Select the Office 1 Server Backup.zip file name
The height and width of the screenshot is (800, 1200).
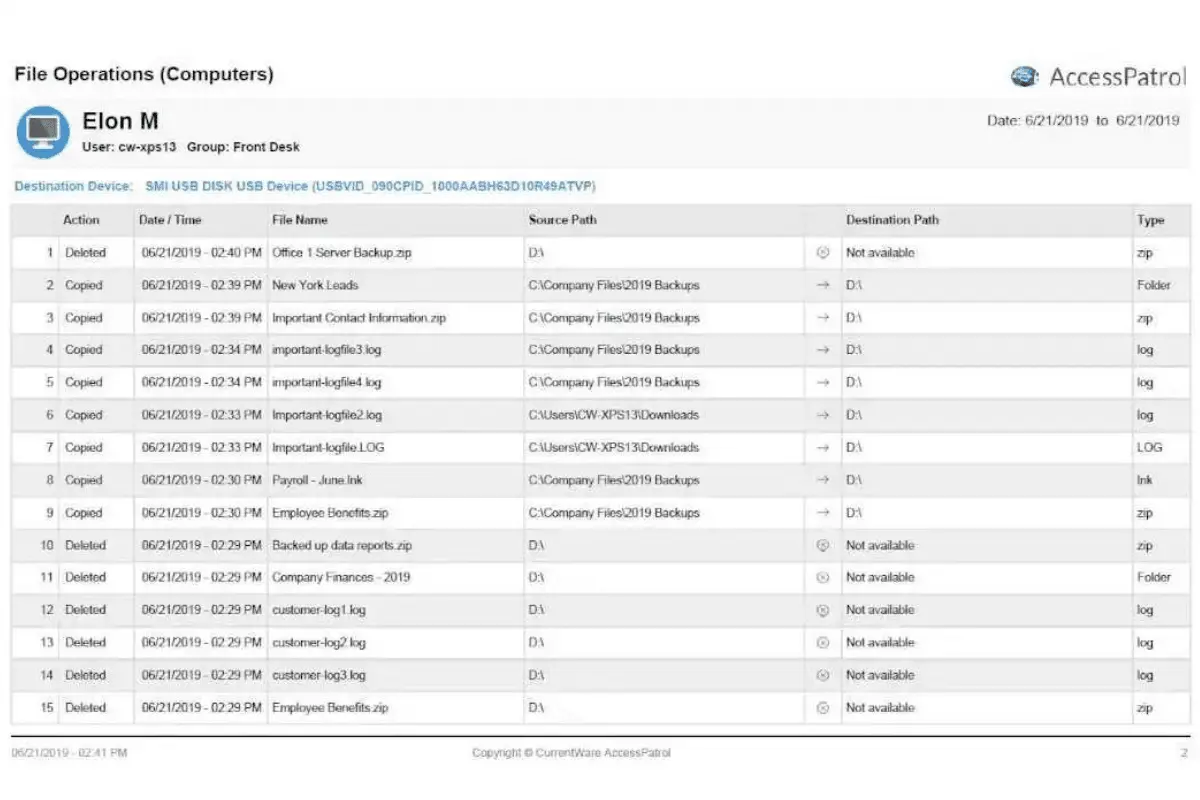pyautogui.click(x=342, y=253)
